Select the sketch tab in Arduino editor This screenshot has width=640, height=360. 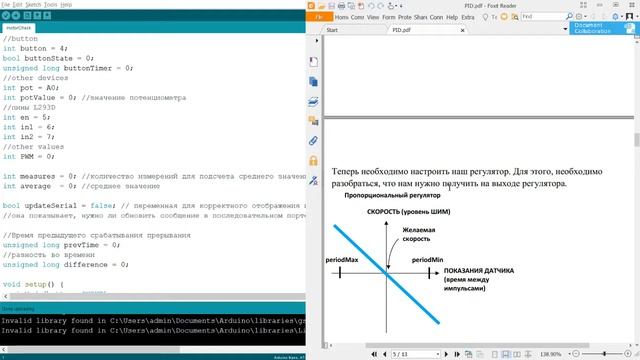pyautogui.click(x=18, y=28)
